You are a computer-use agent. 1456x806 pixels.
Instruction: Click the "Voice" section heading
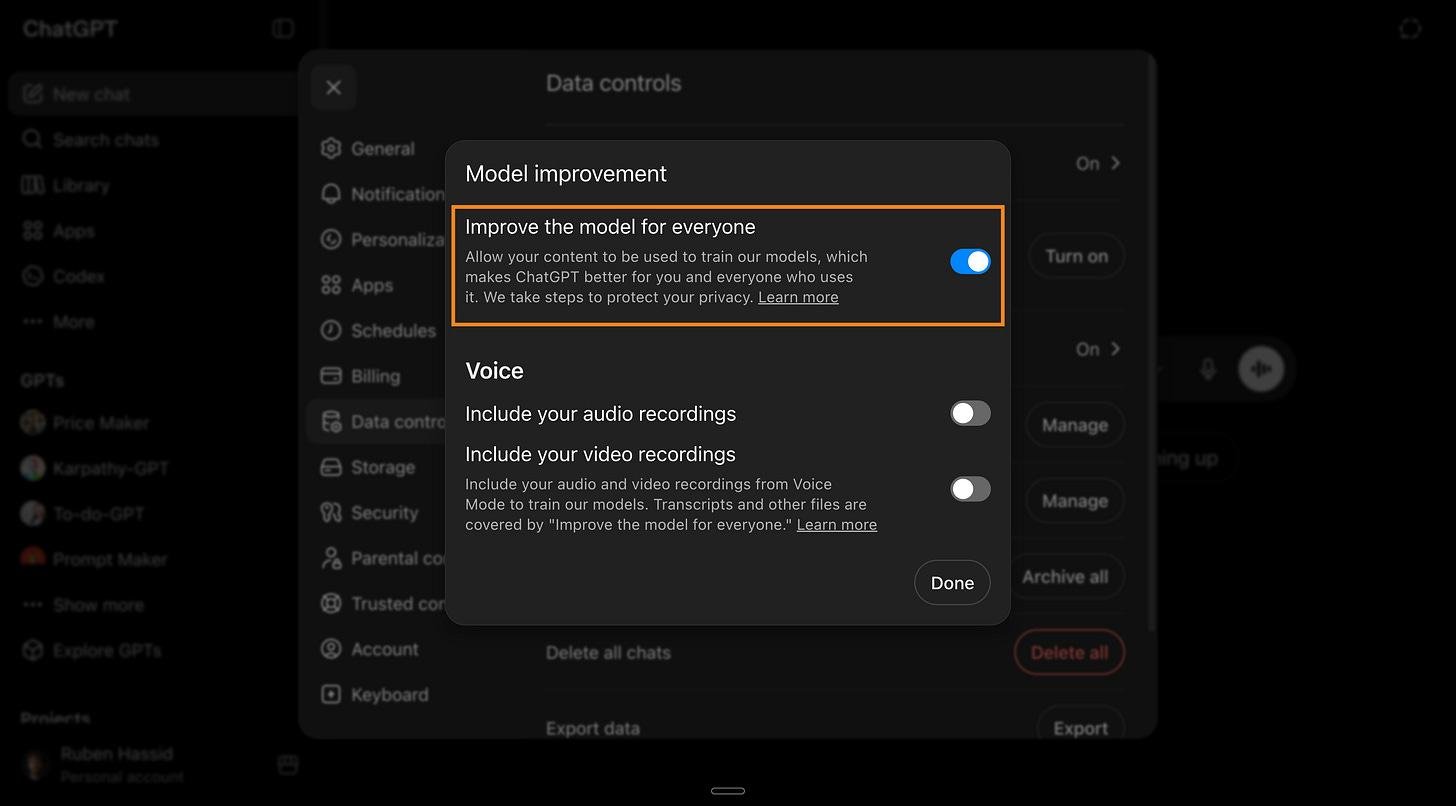(x=494, y=371)
